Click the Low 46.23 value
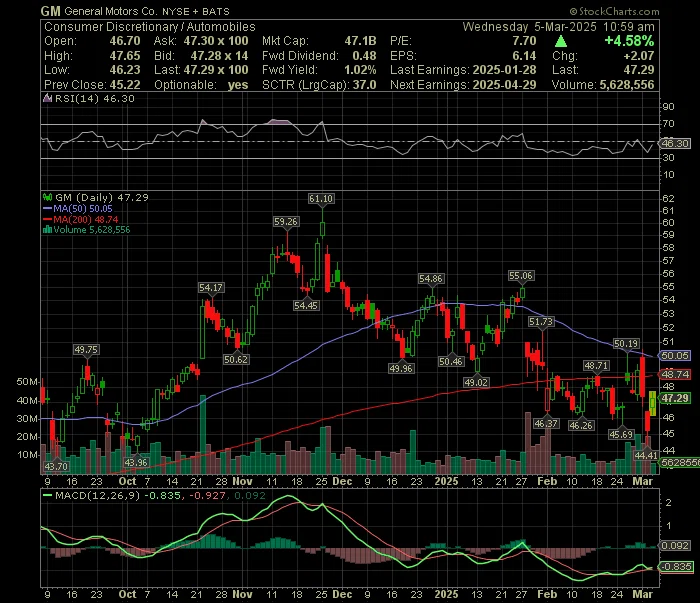The image size is (700, 603). 125,70
